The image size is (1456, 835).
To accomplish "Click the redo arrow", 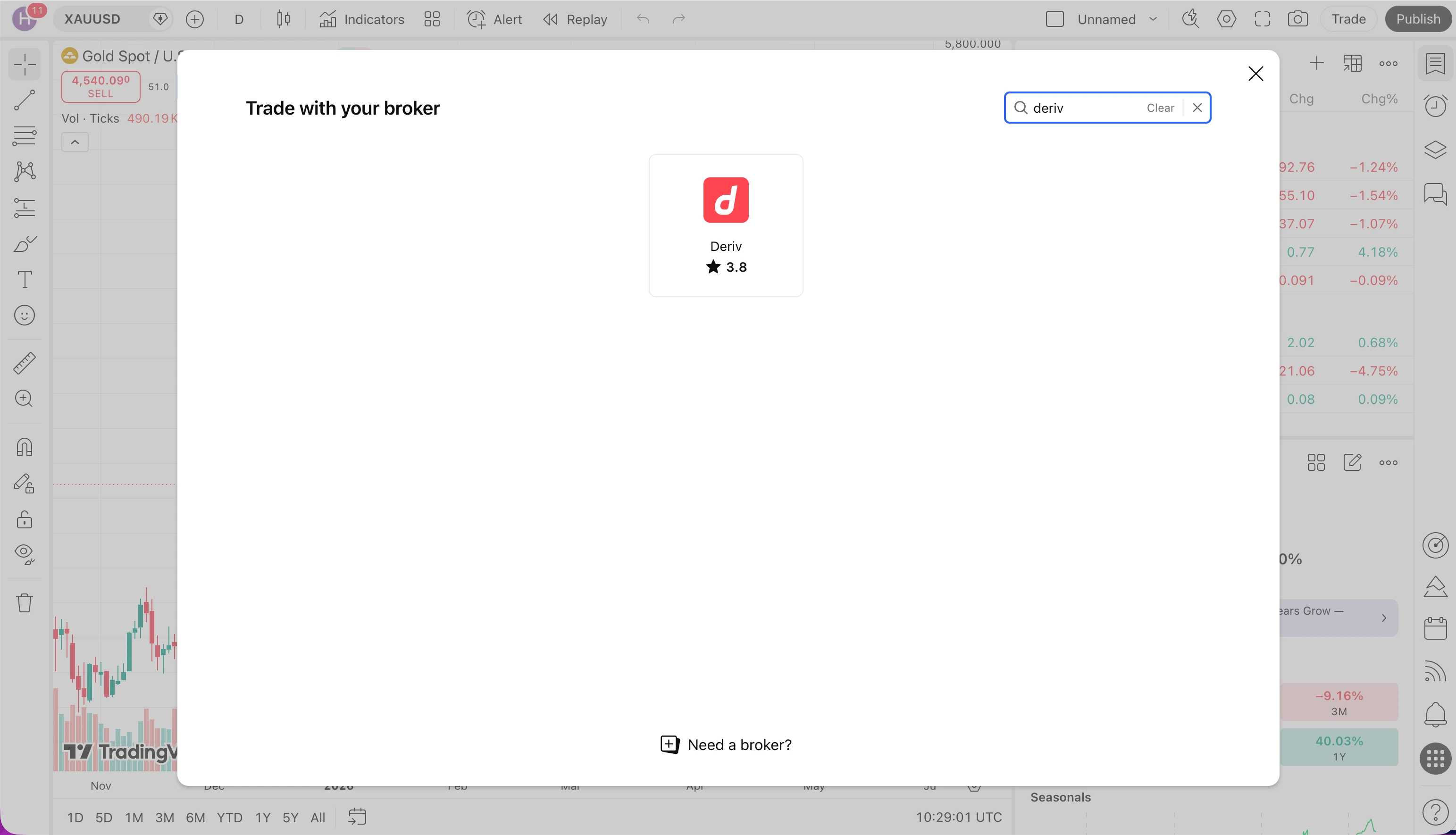I will pyautogui.click(x=678, y=19).
